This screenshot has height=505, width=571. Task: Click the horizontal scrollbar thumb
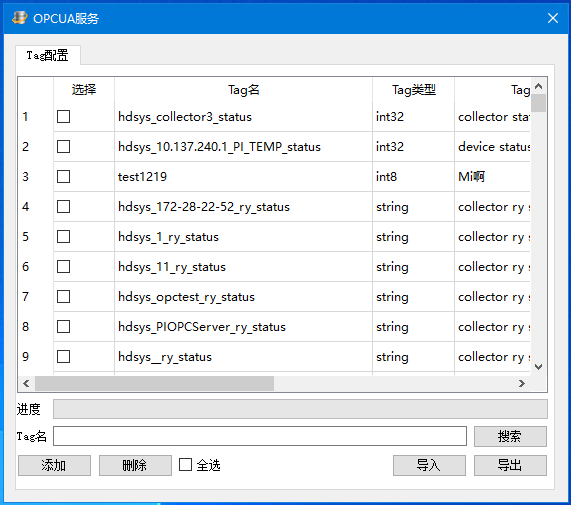coord(154,383)
